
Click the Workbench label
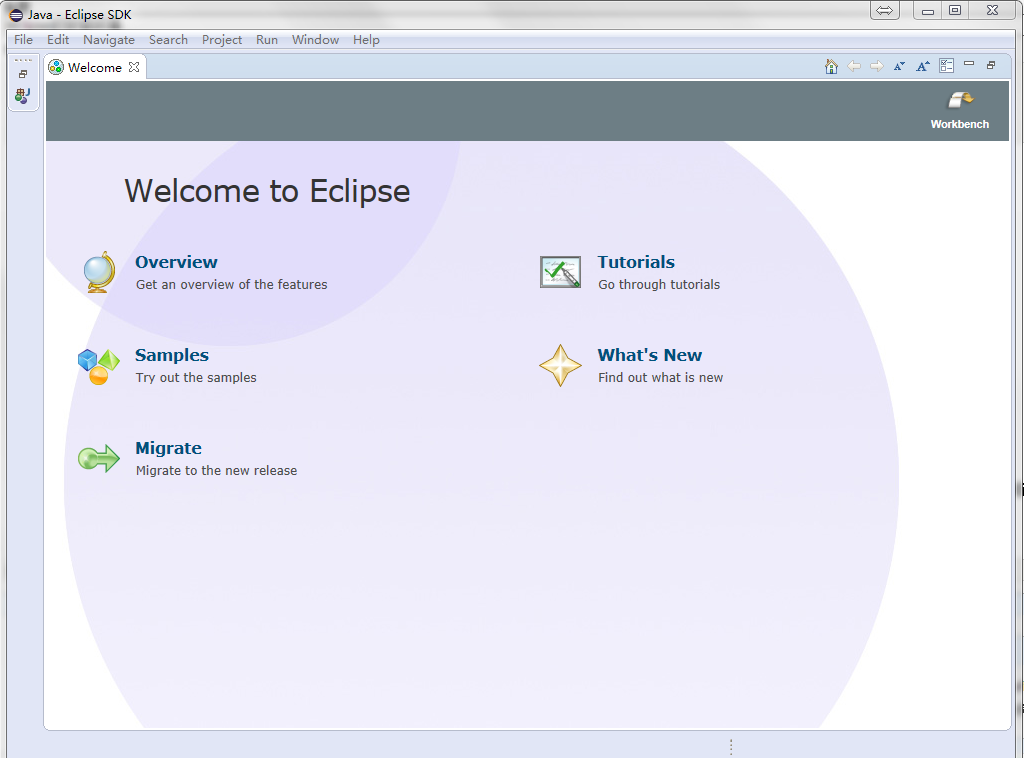(x=960, y=124)
